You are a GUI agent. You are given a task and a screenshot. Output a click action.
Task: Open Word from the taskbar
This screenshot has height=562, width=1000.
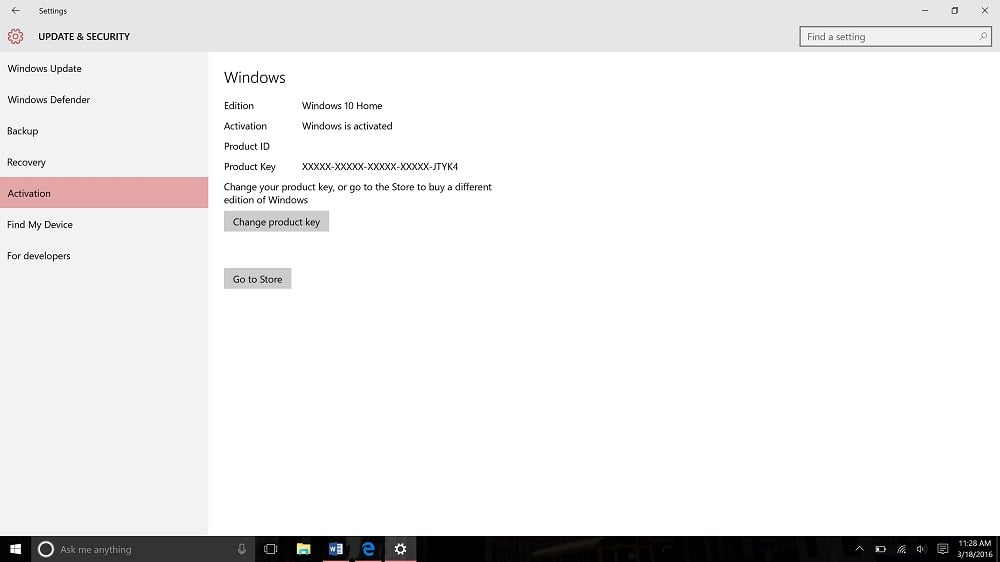(336, 549)
